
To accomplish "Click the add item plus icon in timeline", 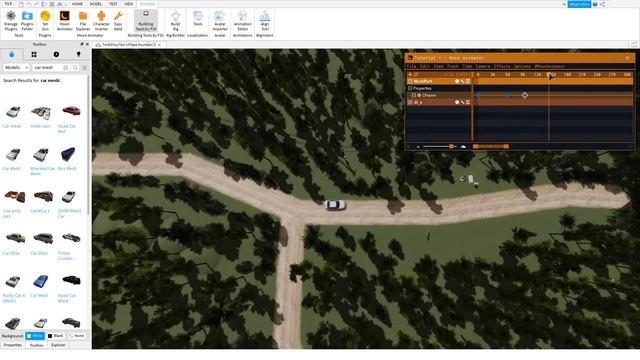I will [410, 74].
